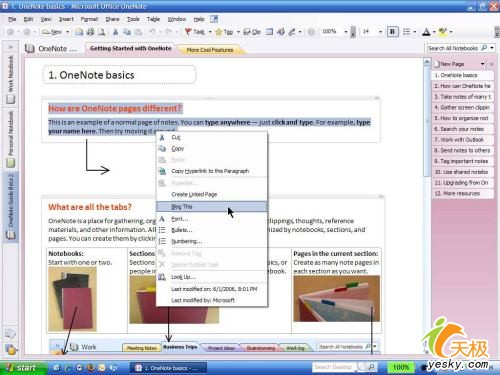Screen dimensions: 500x375
Task: Switch to More Cool Features tab
Action: pyautogui.click(x=210, y=50)
